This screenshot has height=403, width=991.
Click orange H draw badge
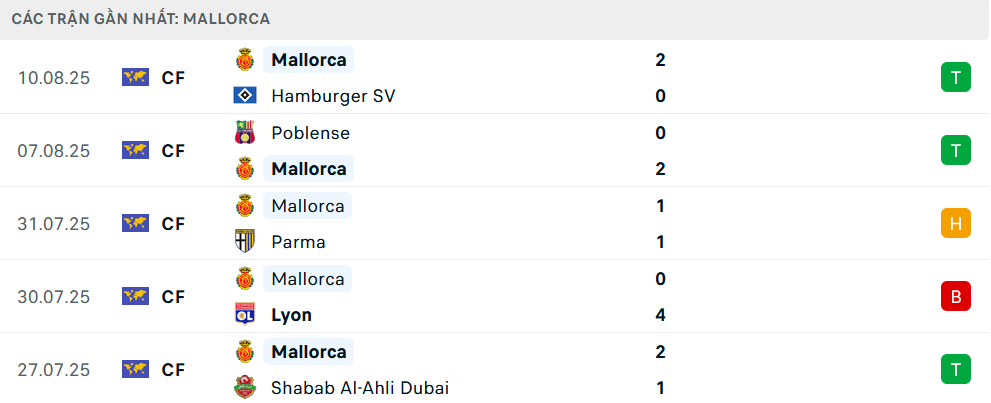956,224
